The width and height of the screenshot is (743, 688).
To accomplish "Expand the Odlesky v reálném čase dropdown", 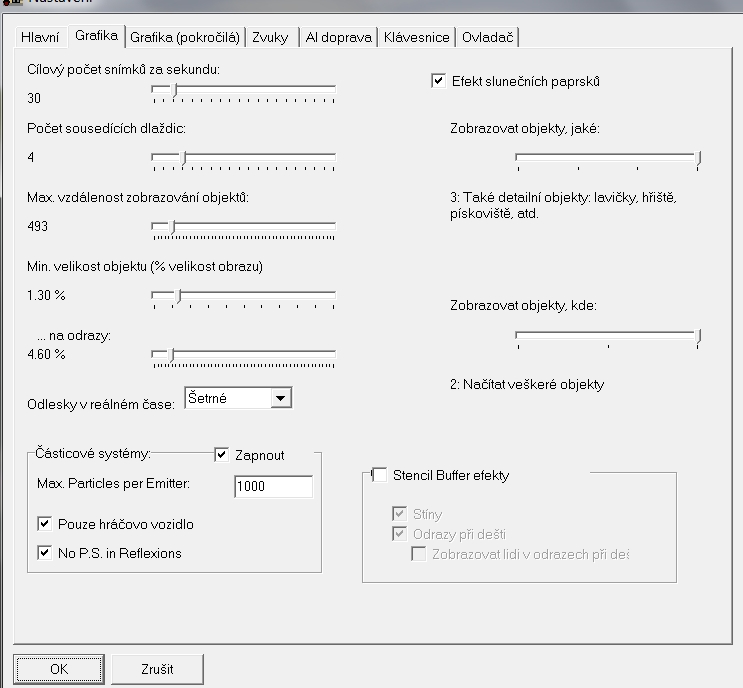I will [x=281, y=399].
